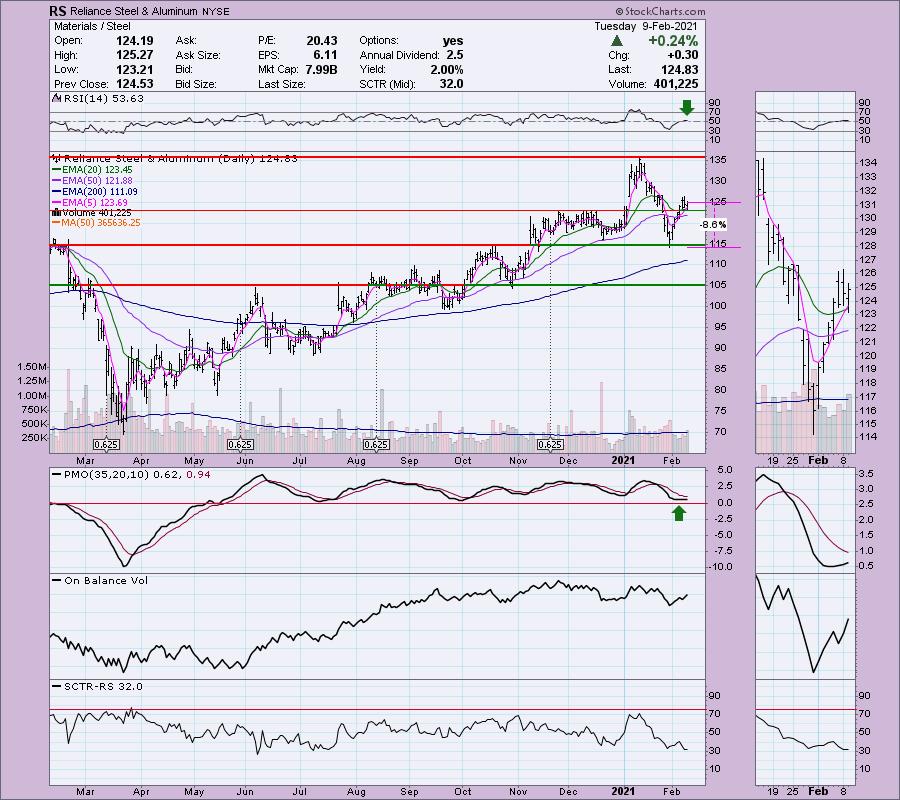900x800 pixels.
Task: Click the -8.6% annotation label
Action: coord(713,224)
